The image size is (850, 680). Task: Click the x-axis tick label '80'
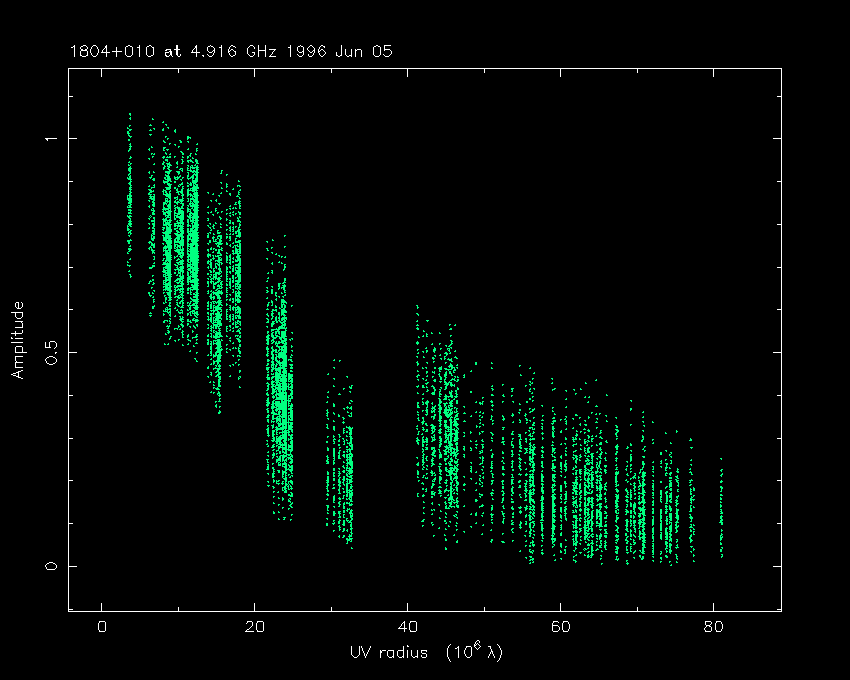(712, 628)
